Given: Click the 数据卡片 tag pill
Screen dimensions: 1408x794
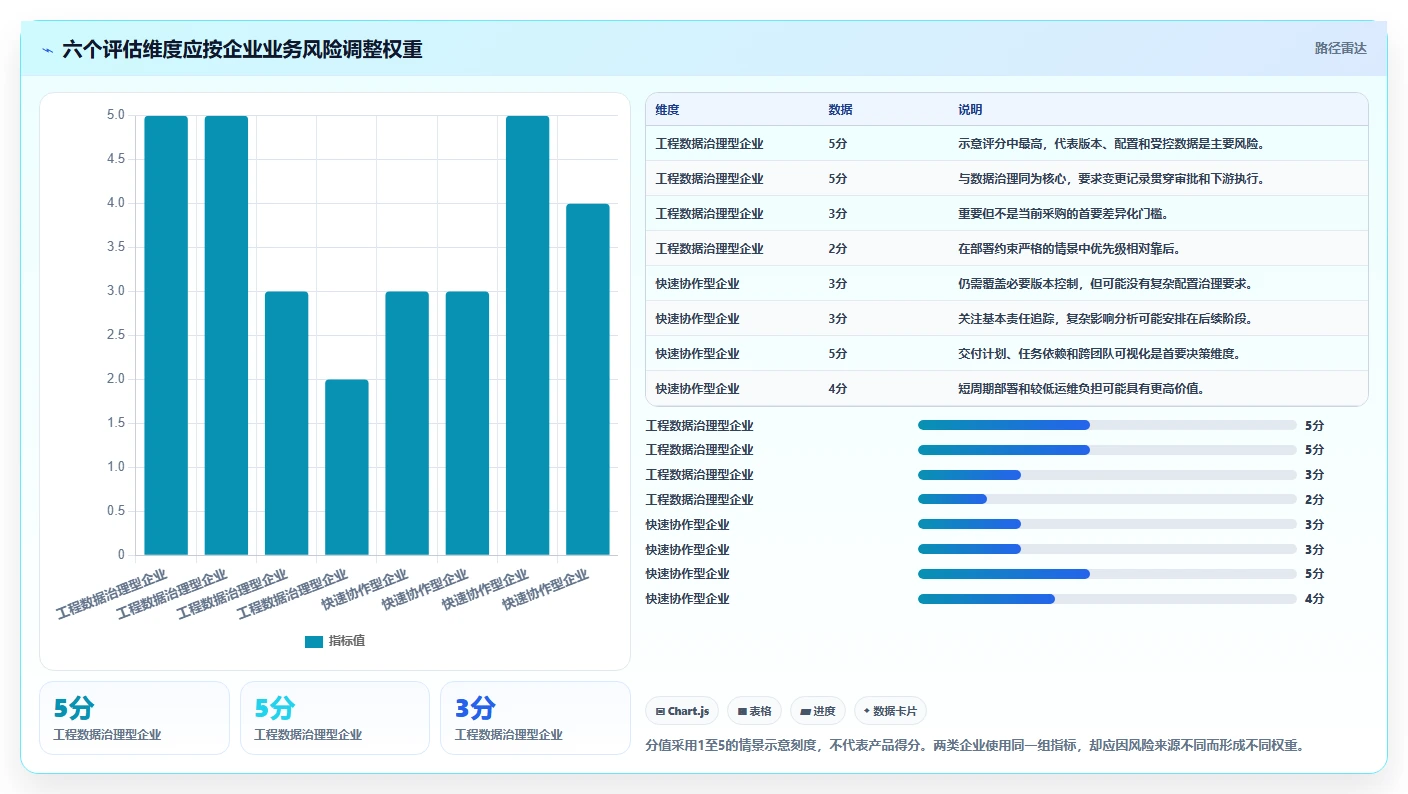Looking at the screenshot, I should (890, 711).
